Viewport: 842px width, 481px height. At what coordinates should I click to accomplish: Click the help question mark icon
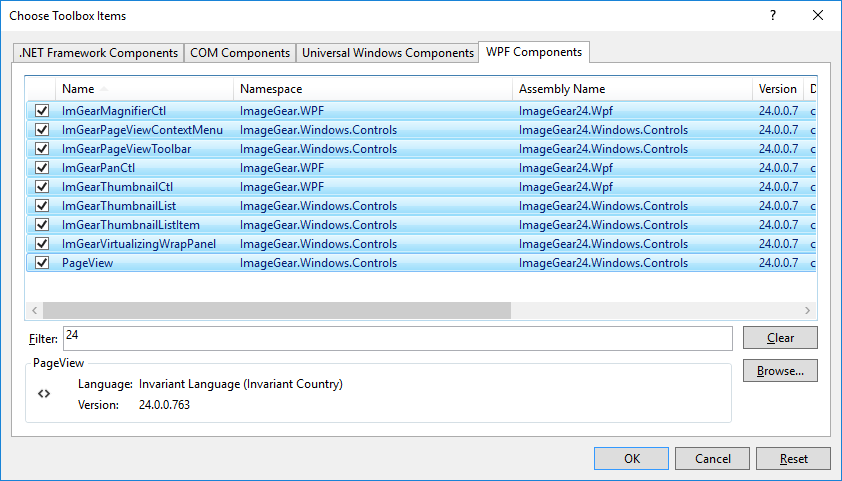(773, 16)
